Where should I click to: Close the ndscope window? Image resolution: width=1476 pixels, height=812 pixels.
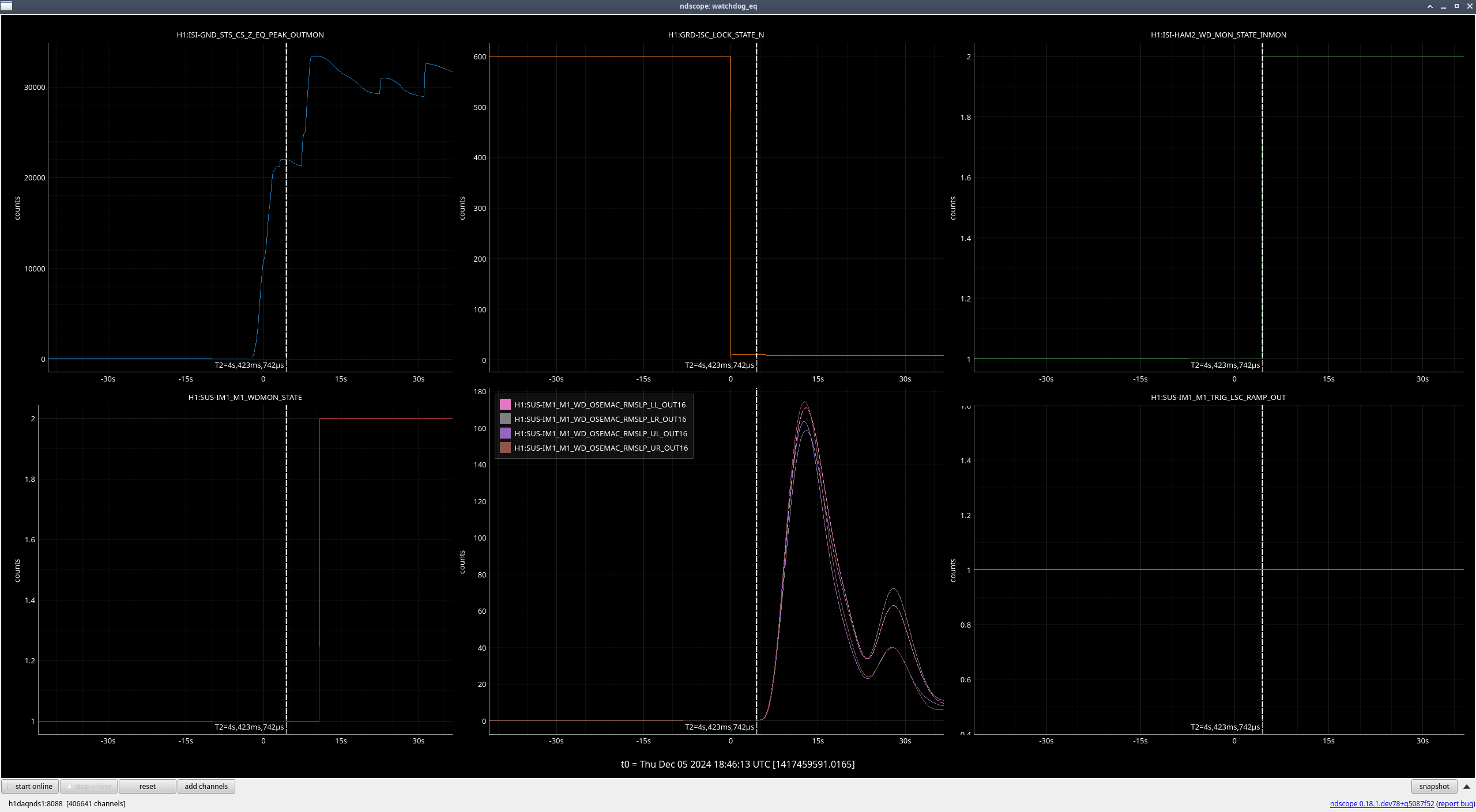coord(1470,6)
